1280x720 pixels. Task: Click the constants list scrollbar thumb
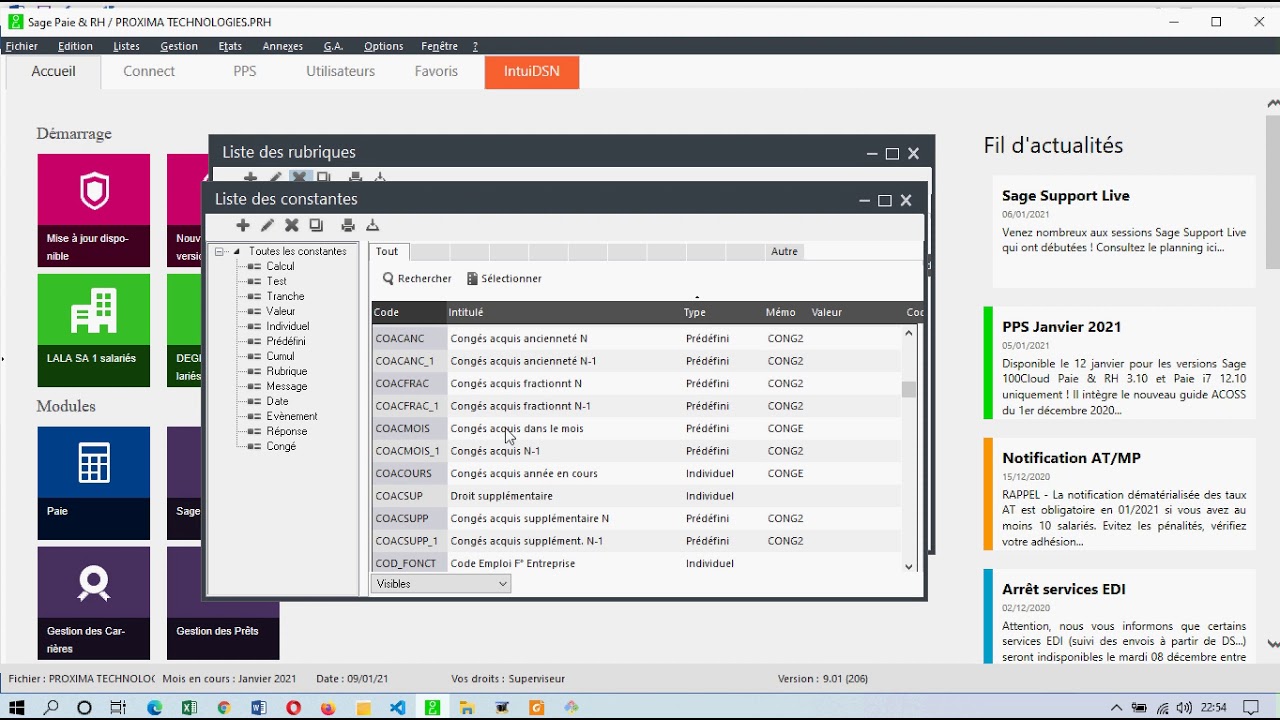click(909, 390)
